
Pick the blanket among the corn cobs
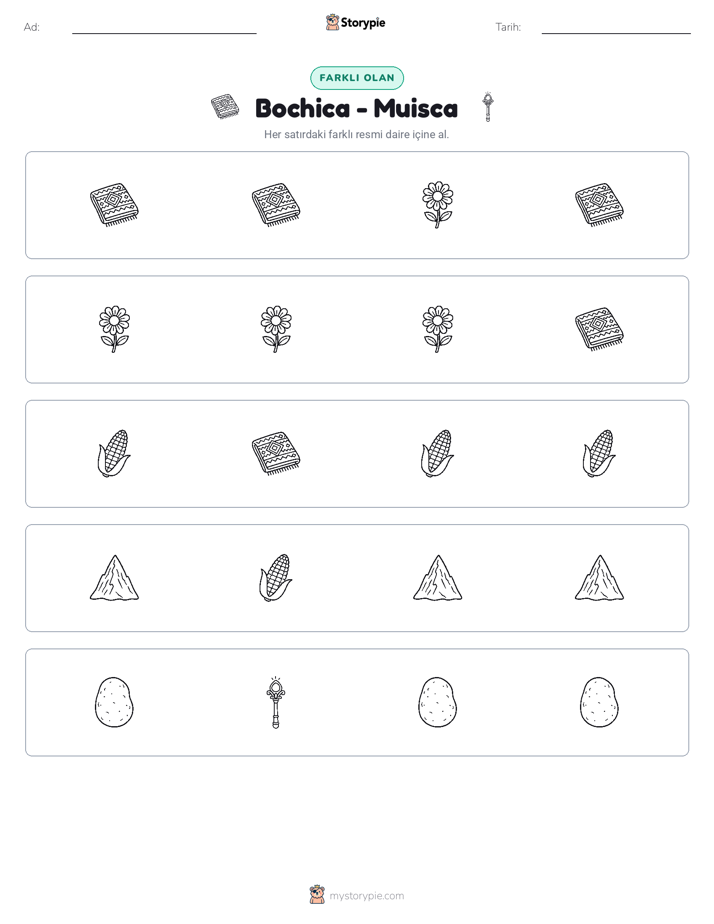tap(276, 453)
